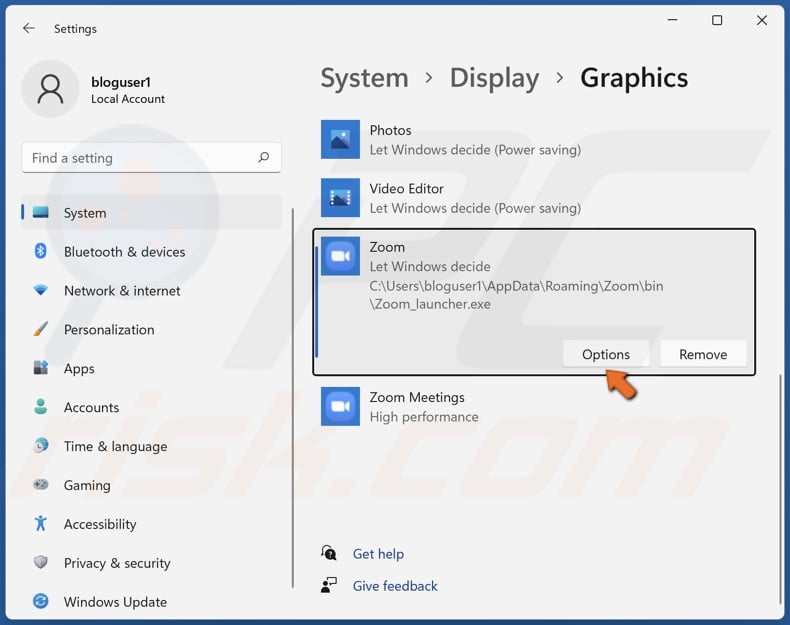Click the Apps icon in sidebar
The height and width of the screenshot is (625, 790).
[x=41, y=368]
